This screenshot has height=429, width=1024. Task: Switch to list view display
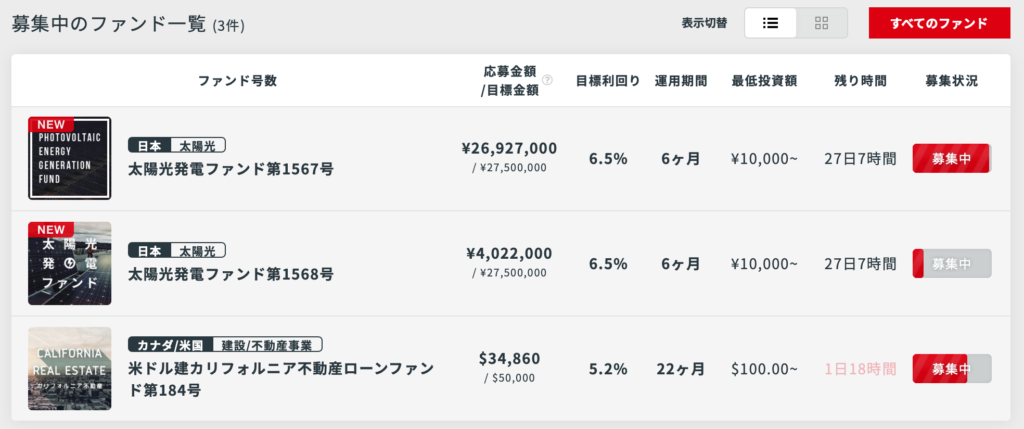tap(771, 23)
